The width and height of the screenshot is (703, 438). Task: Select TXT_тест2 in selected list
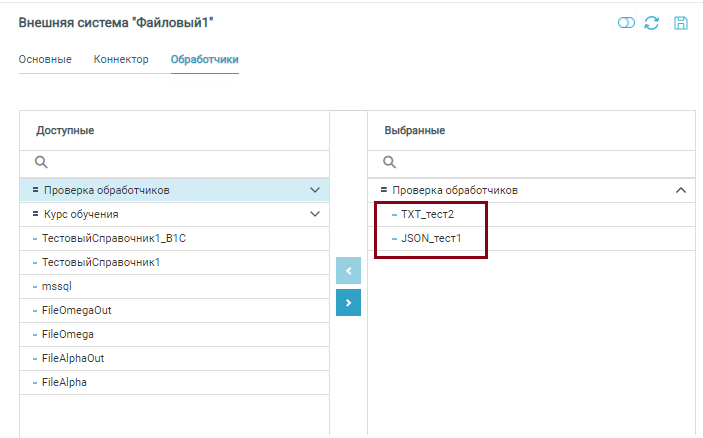(x=427, y=214)
